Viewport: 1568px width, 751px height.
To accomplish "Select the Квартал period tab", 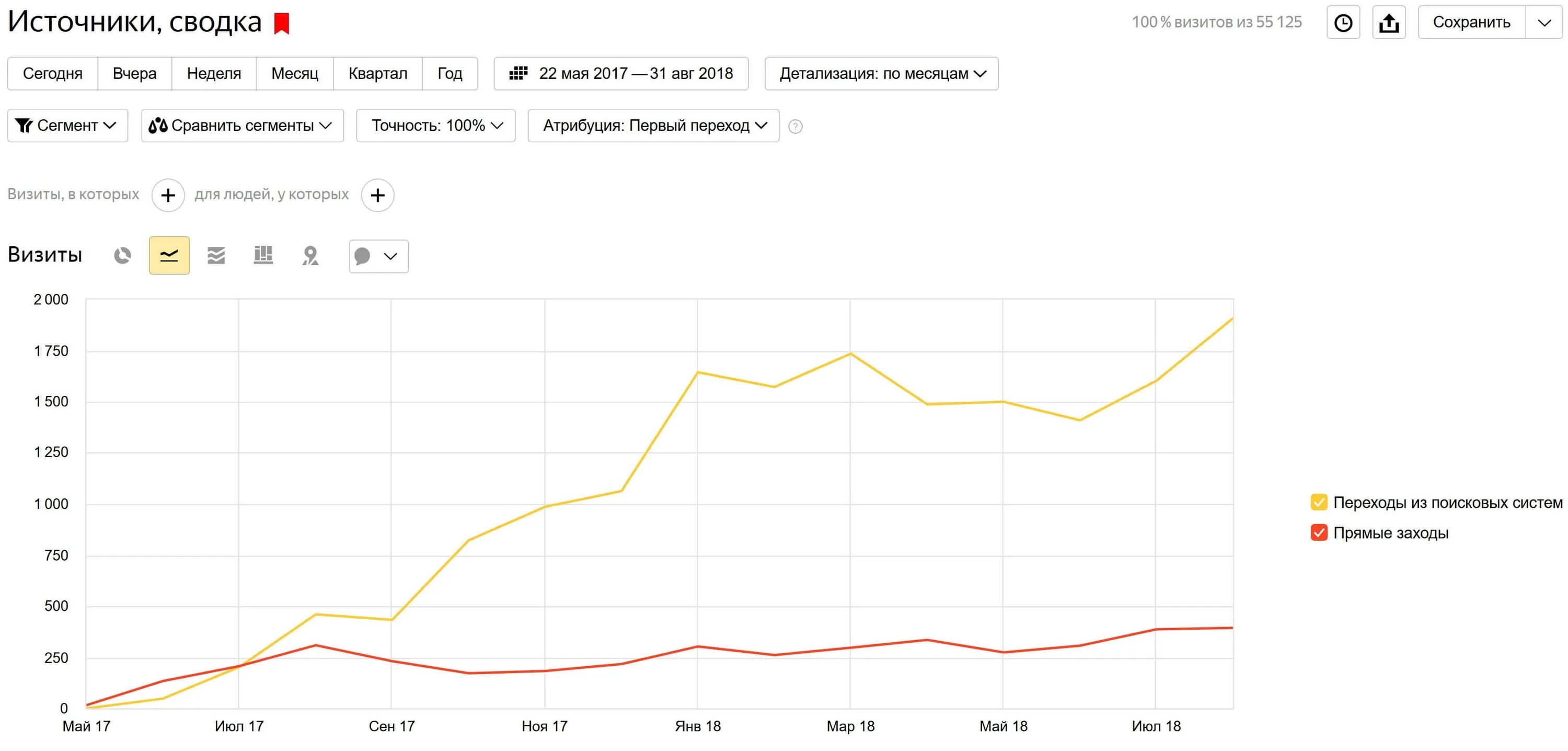I will pos(377,74).
